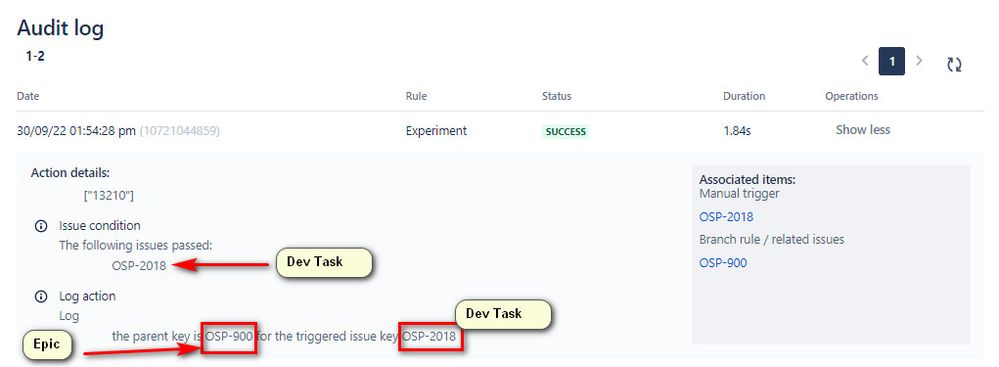The image size is (999, 367).
Task: Click the Date column header
Action: coord(28,96)
